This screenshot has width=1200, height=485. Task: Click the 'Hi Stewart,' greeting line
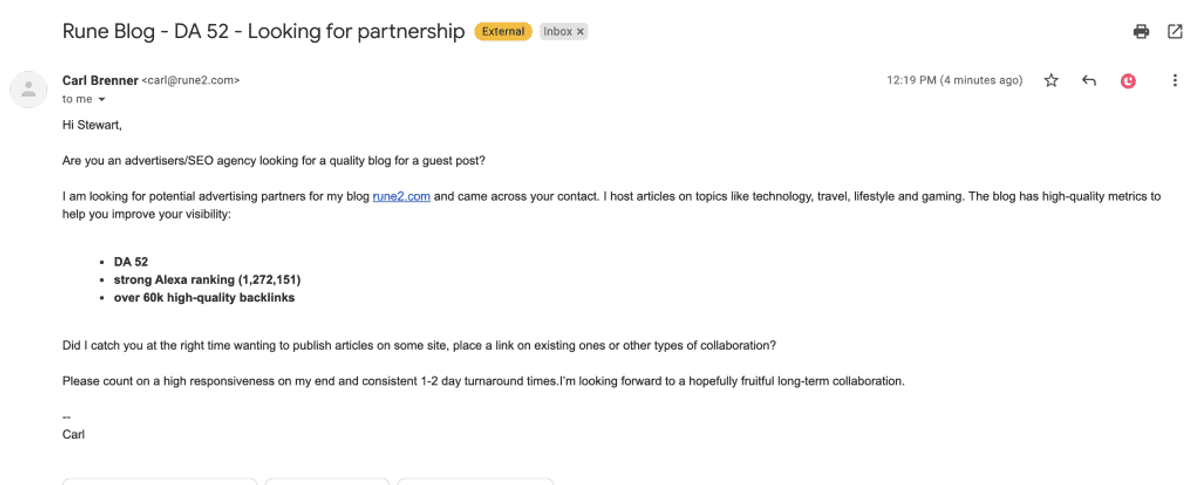92,126
